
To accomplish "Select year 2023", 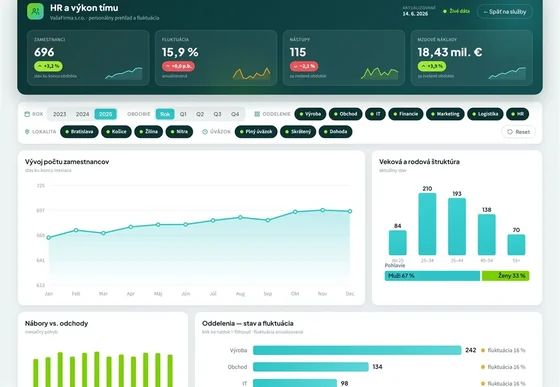I will (60, 114).
